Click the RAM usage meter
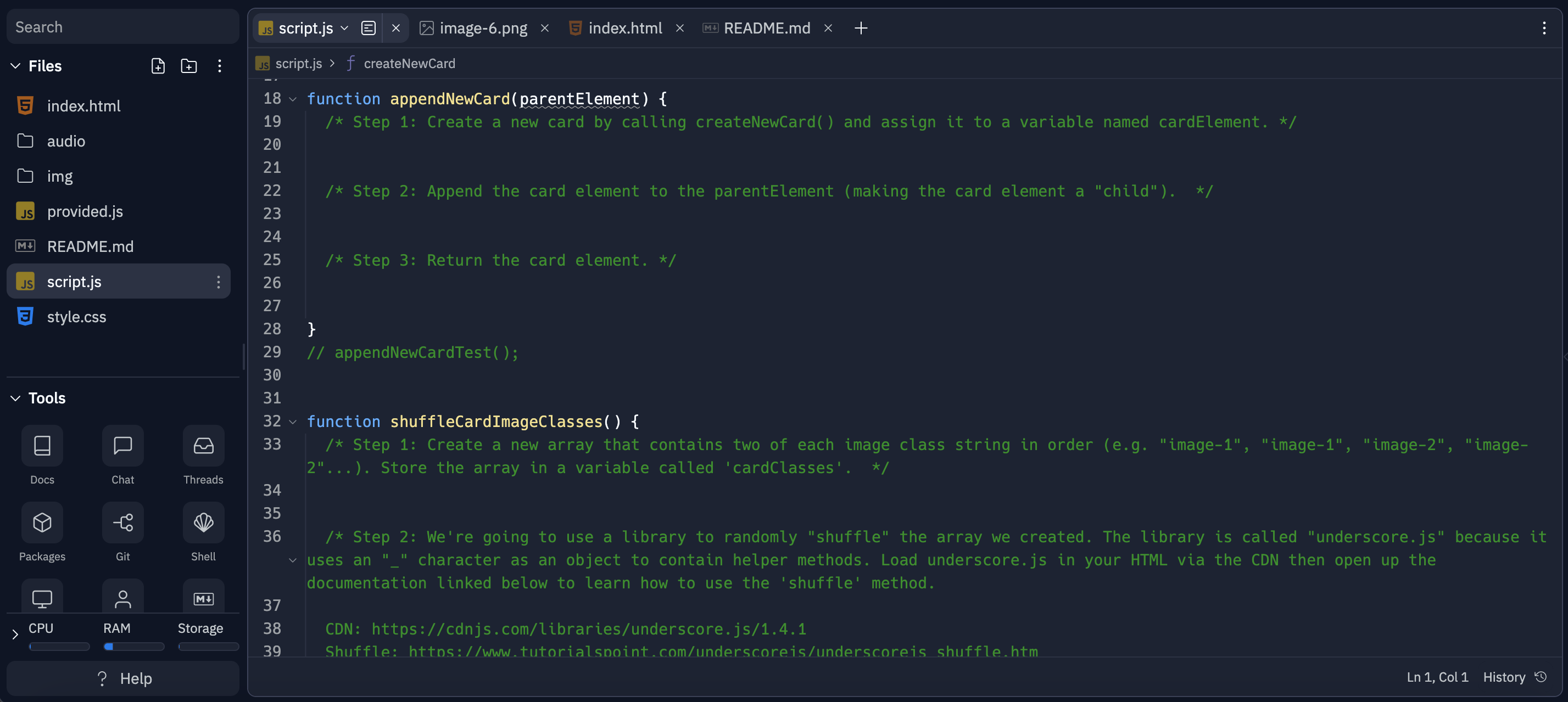This screenshot has width=1568, height=702. 134,647
